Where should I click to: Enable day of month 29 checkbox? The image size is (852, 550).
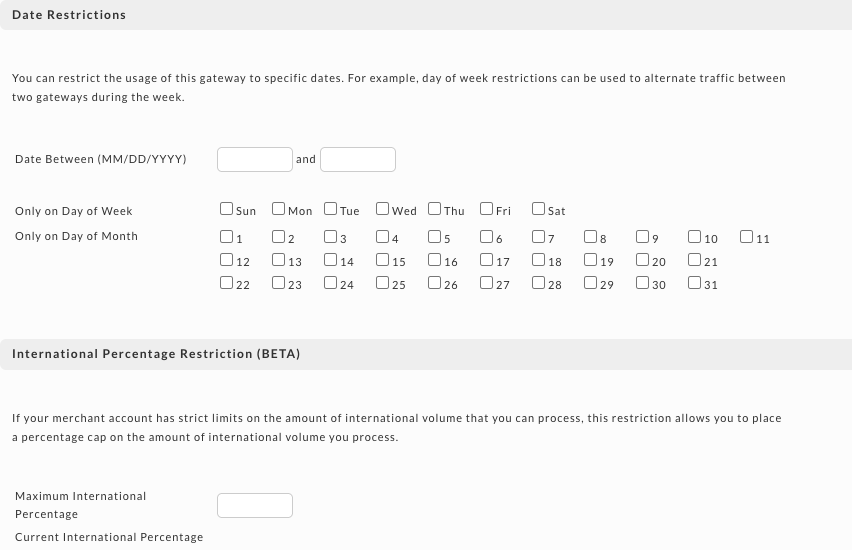(591, 283)
